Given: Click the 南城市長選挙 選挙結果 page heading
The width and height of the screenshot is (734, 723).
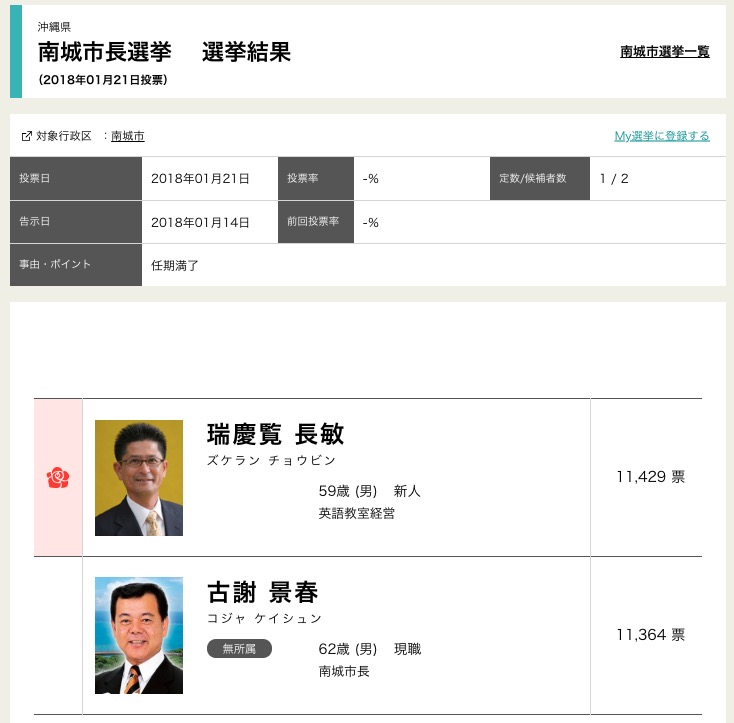Looking at the screenshot, I should click(x=164, y=53).
